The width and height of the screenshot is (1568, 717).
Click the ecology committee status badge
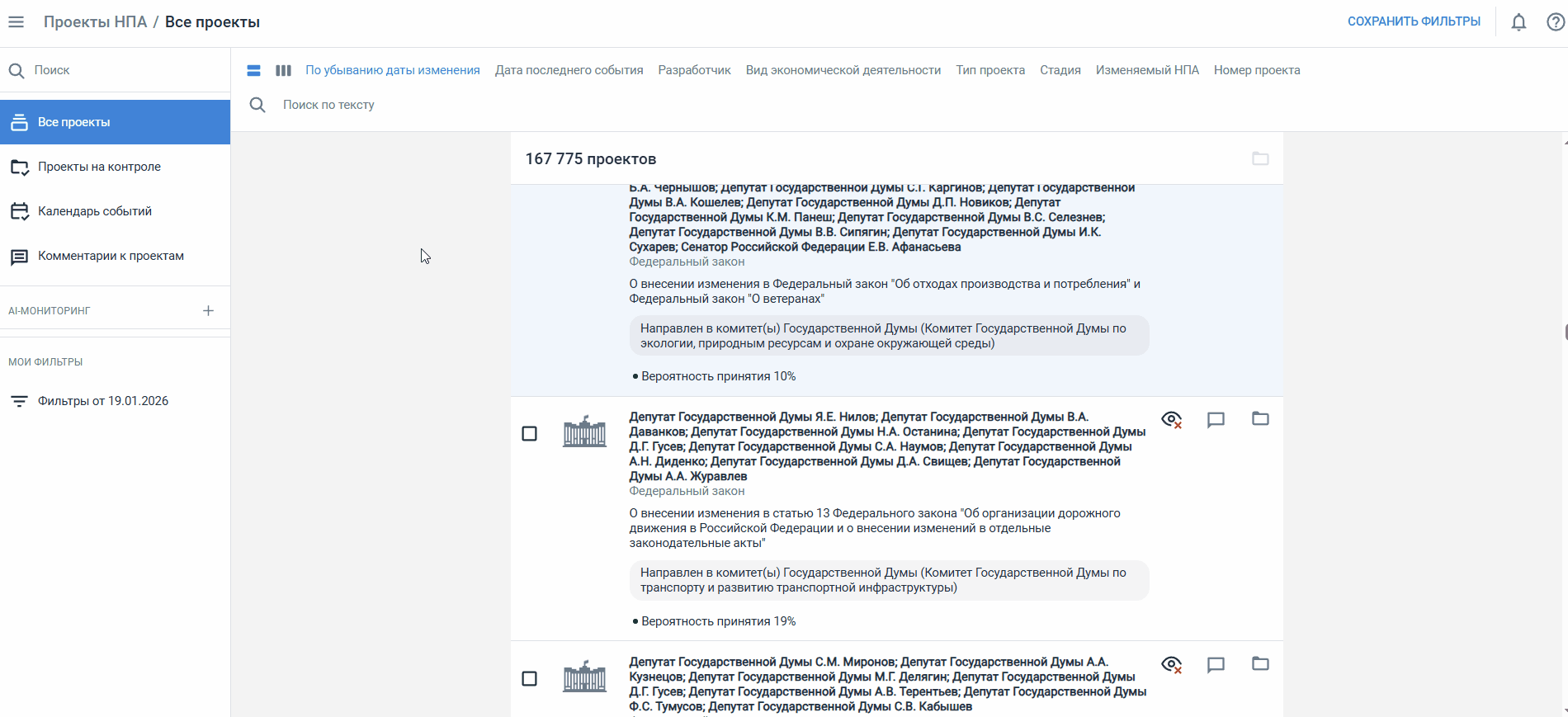[889, 336]
